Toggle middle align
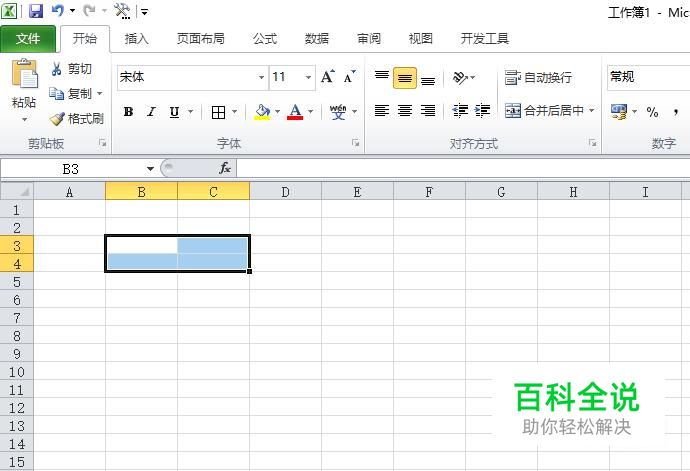Screen dimensions: 690x471 click(x=405, y=78)
